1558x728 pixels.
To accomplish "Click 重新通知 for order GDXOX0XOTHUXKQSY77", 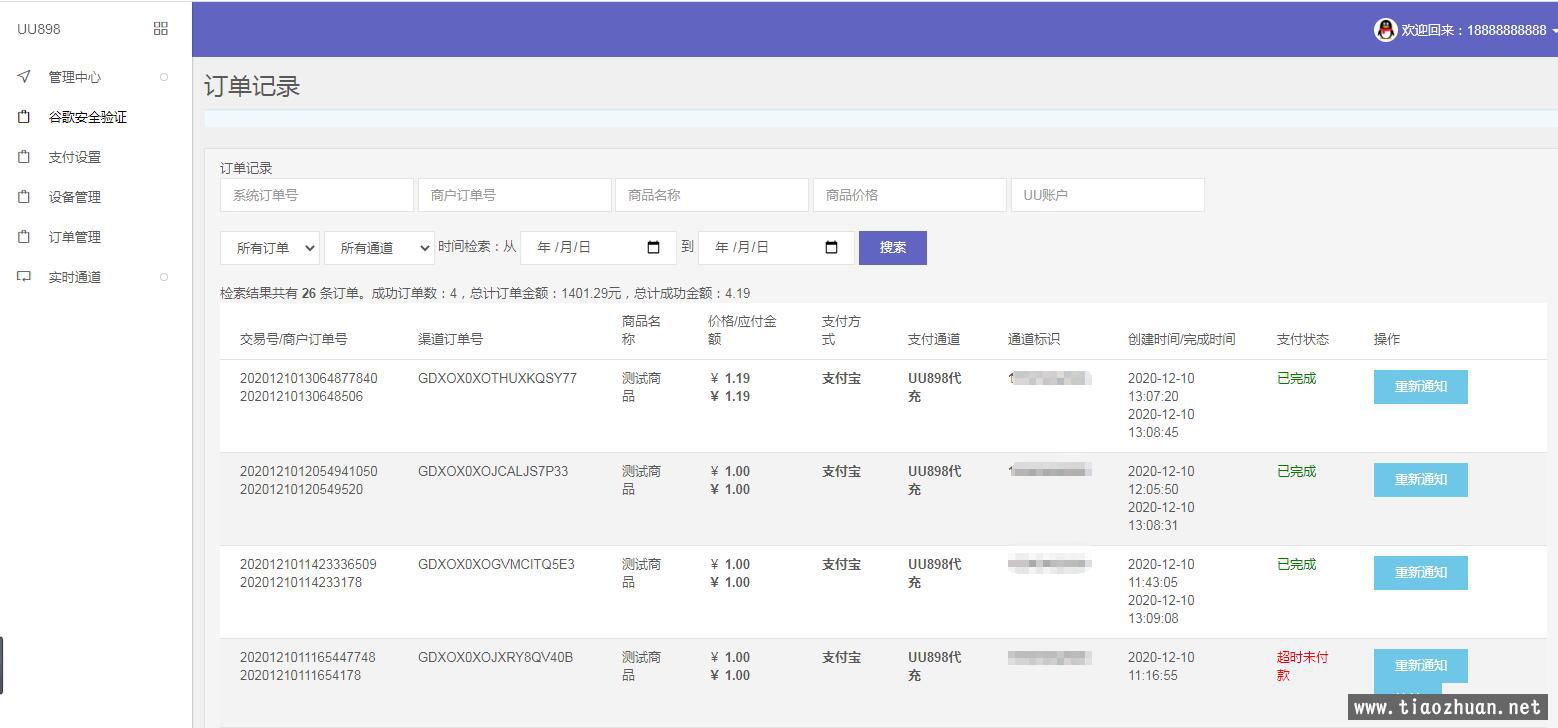I will 1421,387.
